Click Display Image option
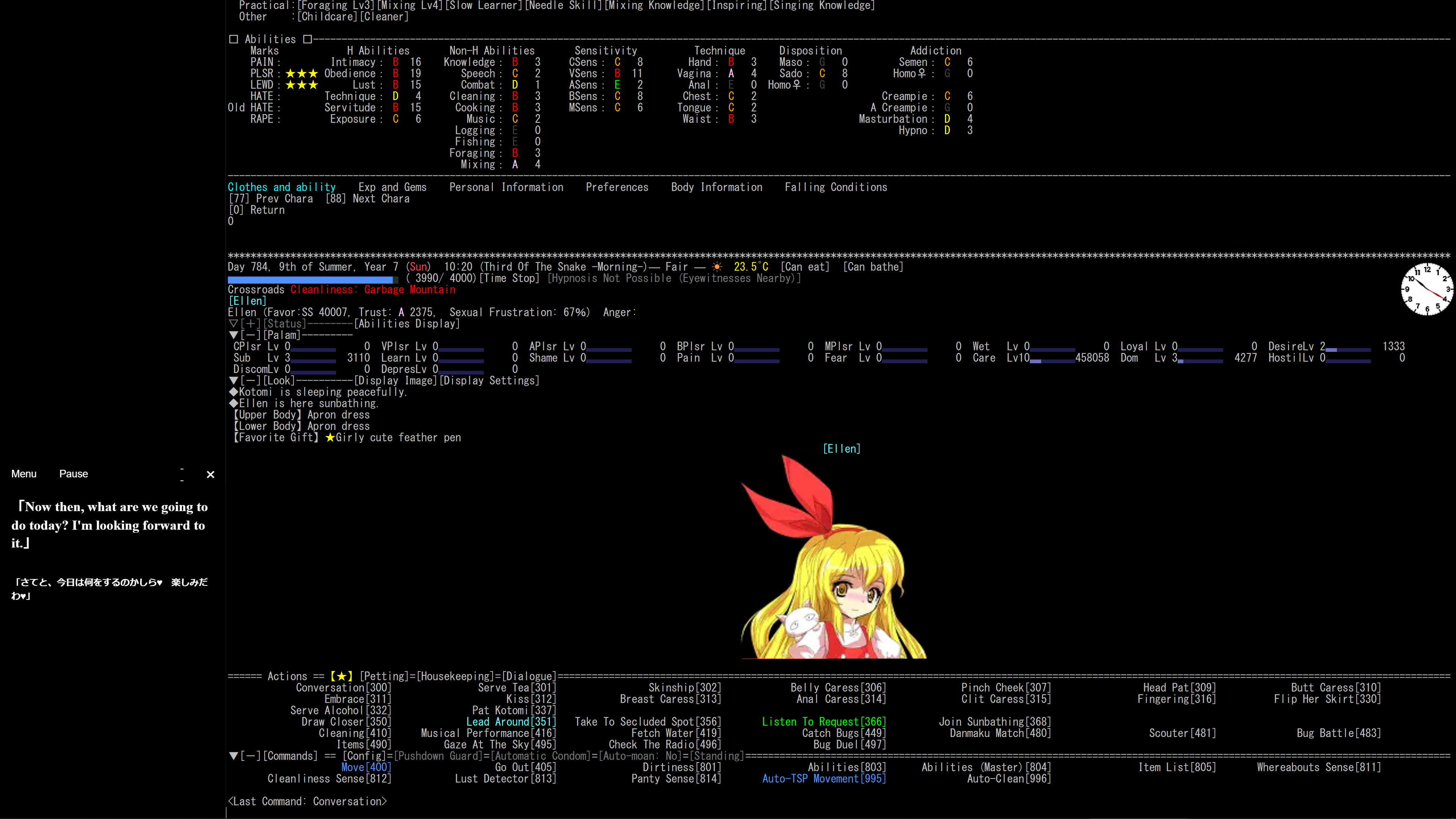 pyautogui.click(x=395, y=380)
